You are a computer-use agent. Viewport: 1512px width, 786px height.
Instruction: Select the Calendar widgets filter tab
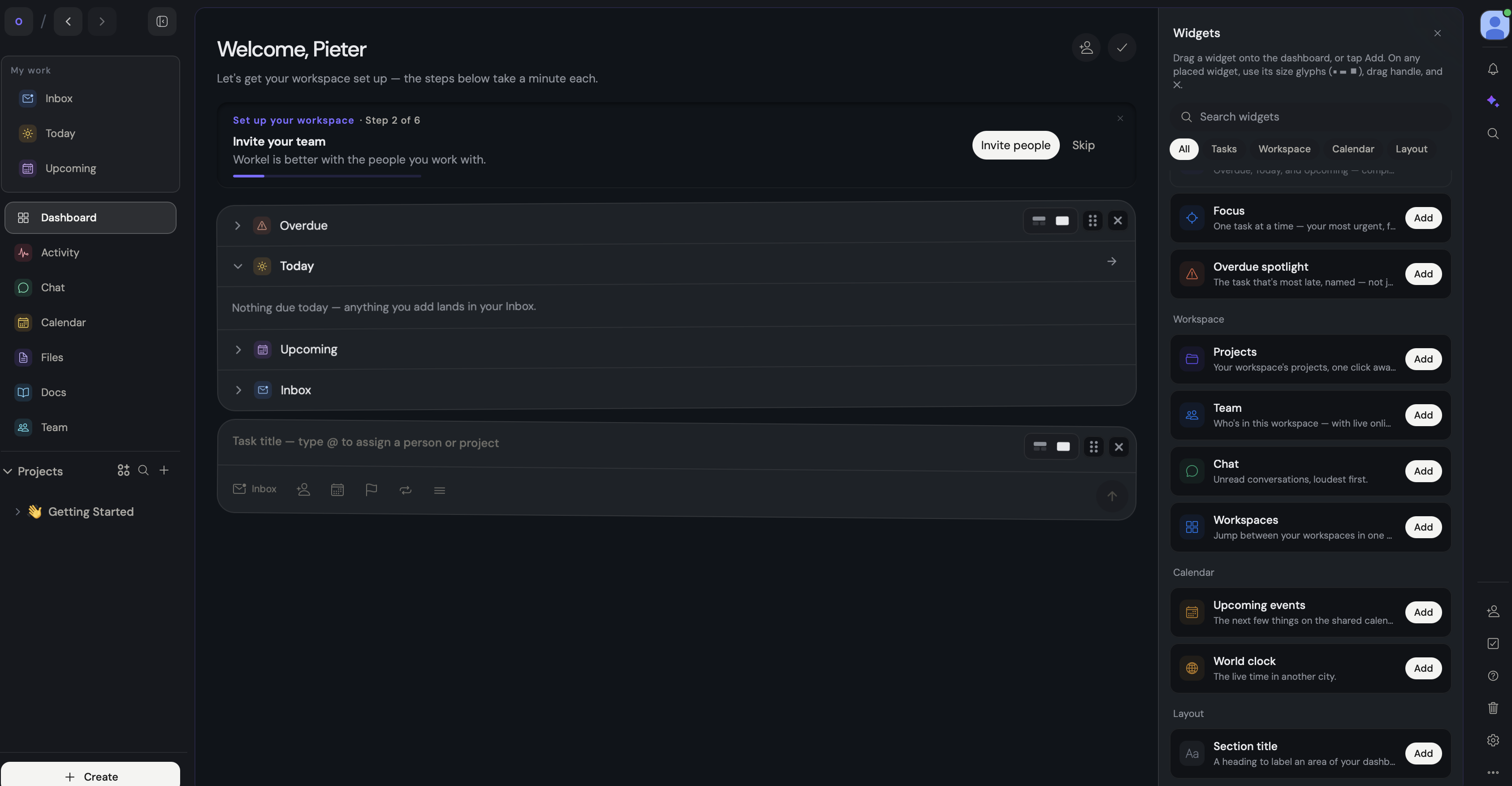click(1353, 149)
